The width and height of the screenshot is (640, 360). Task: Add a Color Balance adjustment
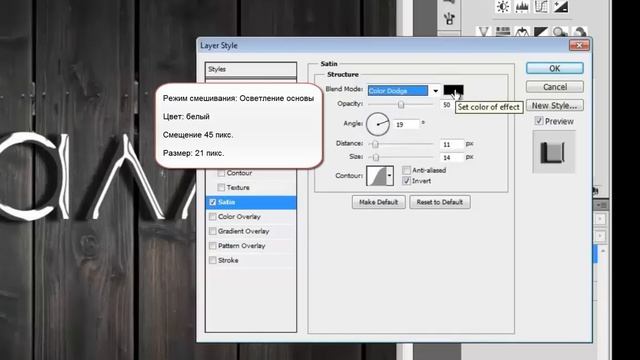pos(522,32)
